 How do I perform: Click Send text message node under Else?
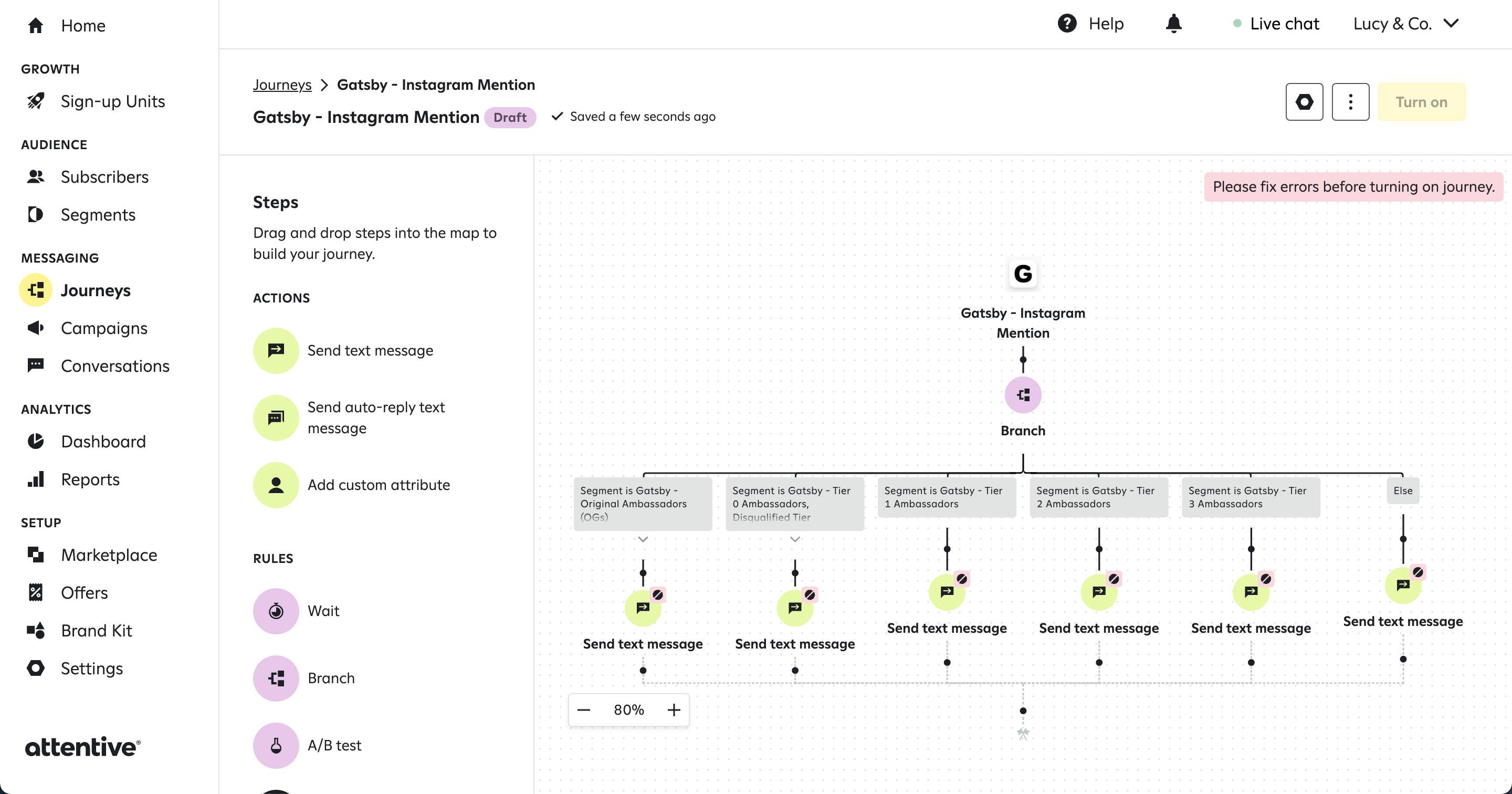[1402, 585]
